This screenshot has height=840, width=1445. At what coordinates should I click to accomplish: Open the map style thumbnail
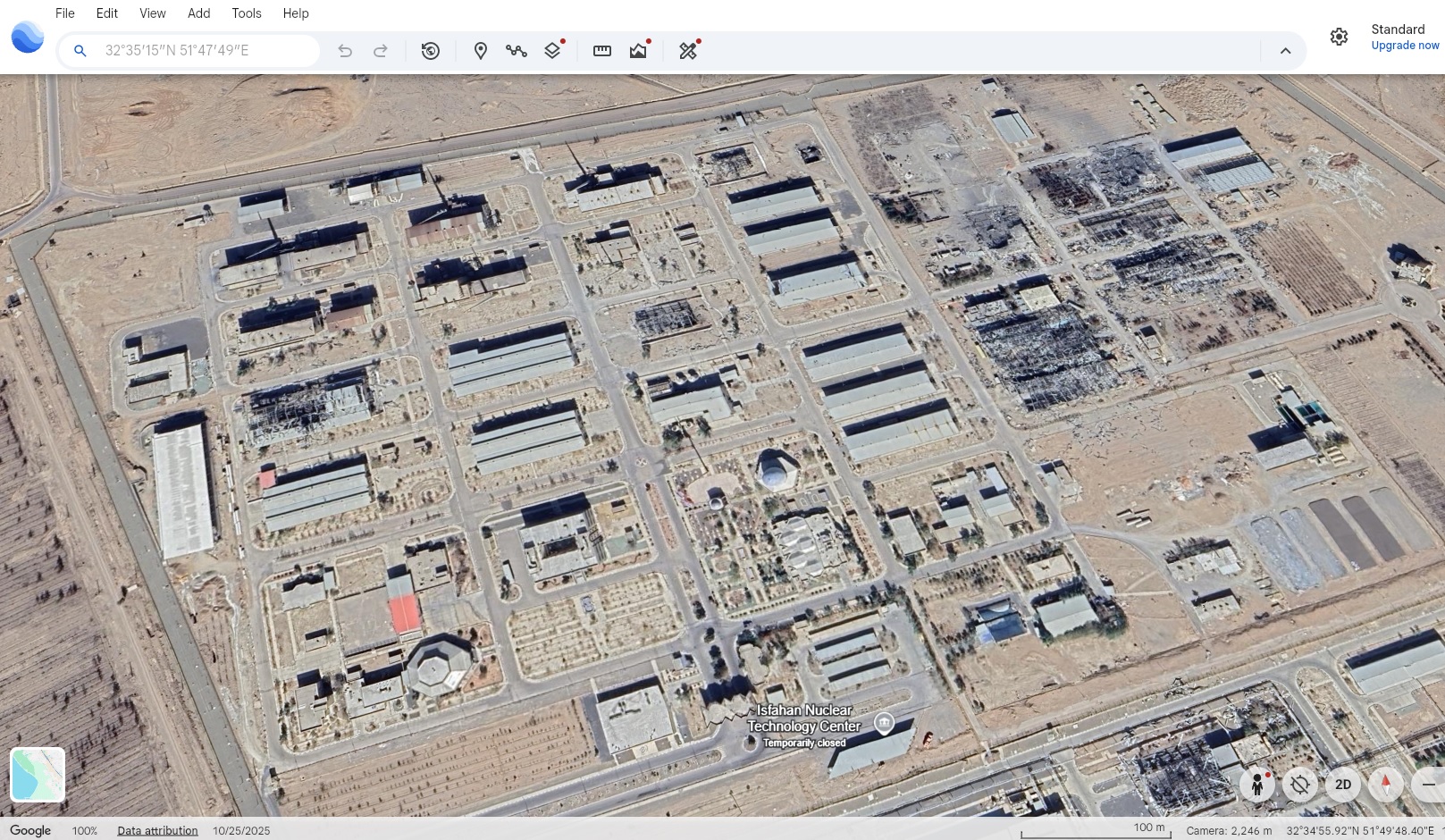coord(38,775)
